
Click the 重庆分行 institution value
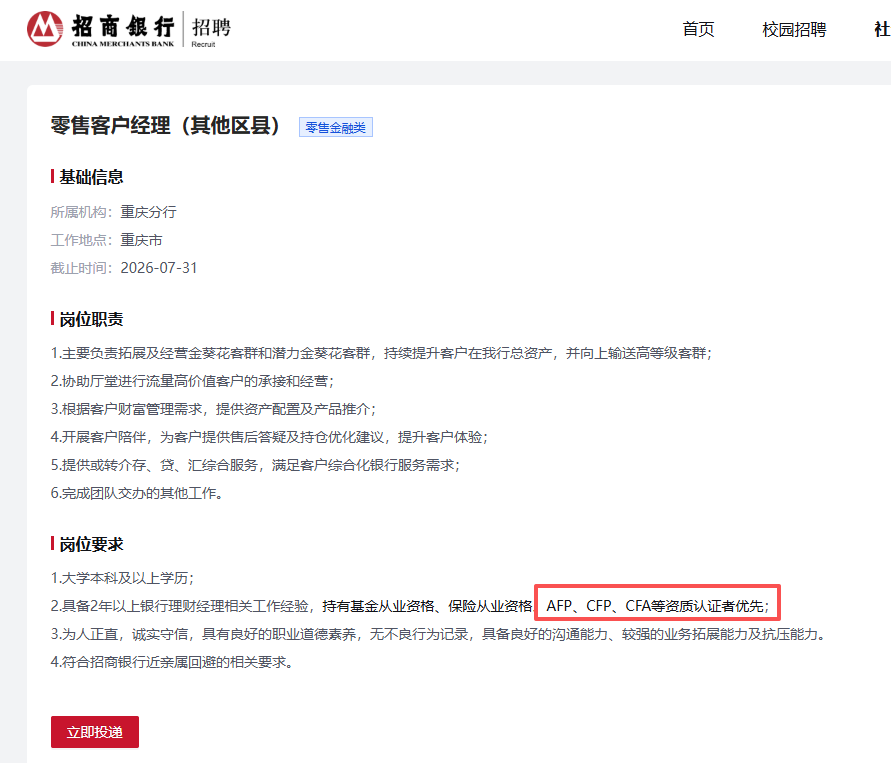[148, 212]
